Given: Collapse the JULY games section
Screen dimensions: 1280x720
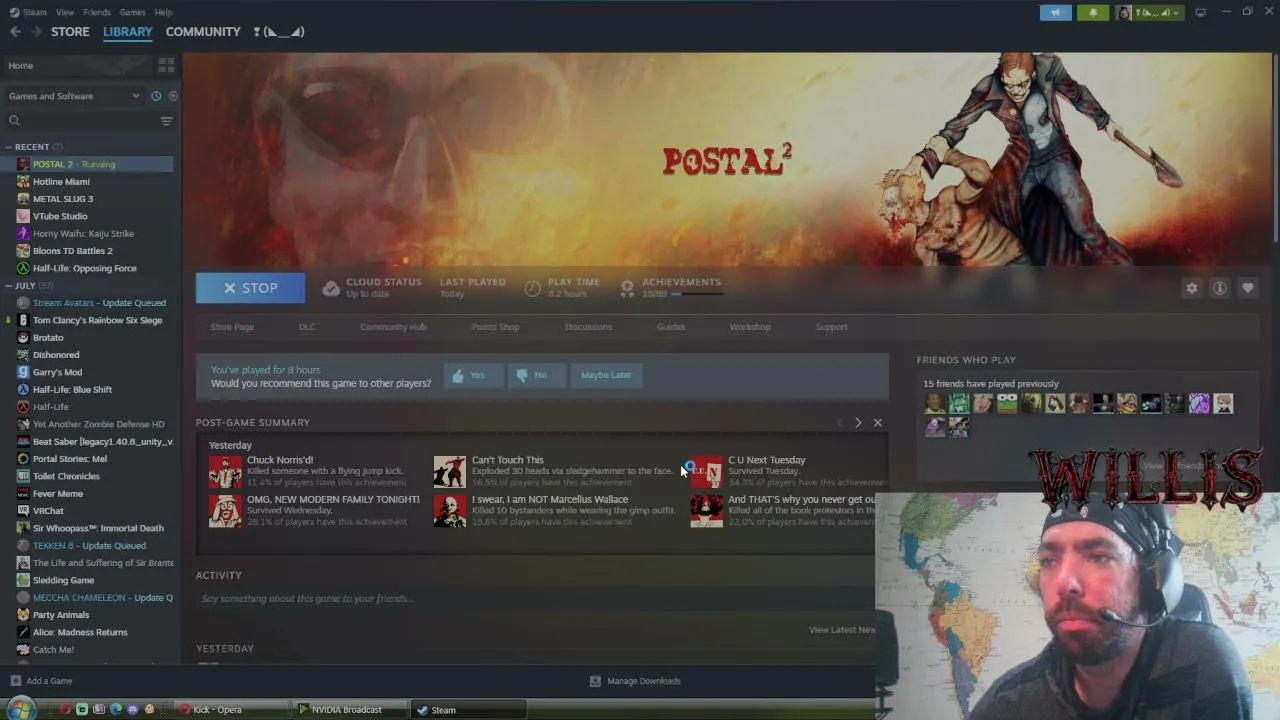Looking at the screenshot, I should (7, 286).
